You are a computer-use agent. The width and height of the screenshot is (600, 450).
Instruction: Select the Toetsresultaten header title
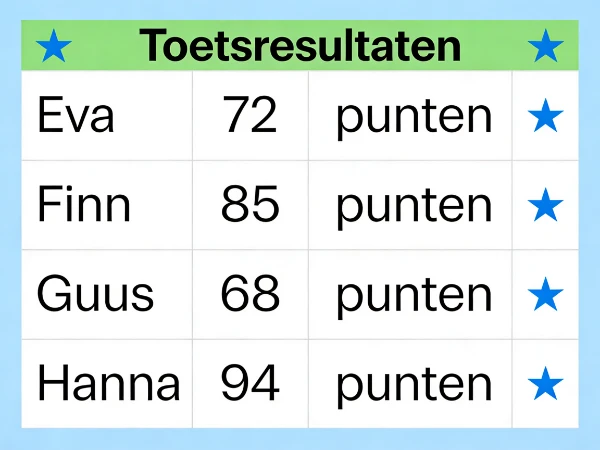click(300, 46)
